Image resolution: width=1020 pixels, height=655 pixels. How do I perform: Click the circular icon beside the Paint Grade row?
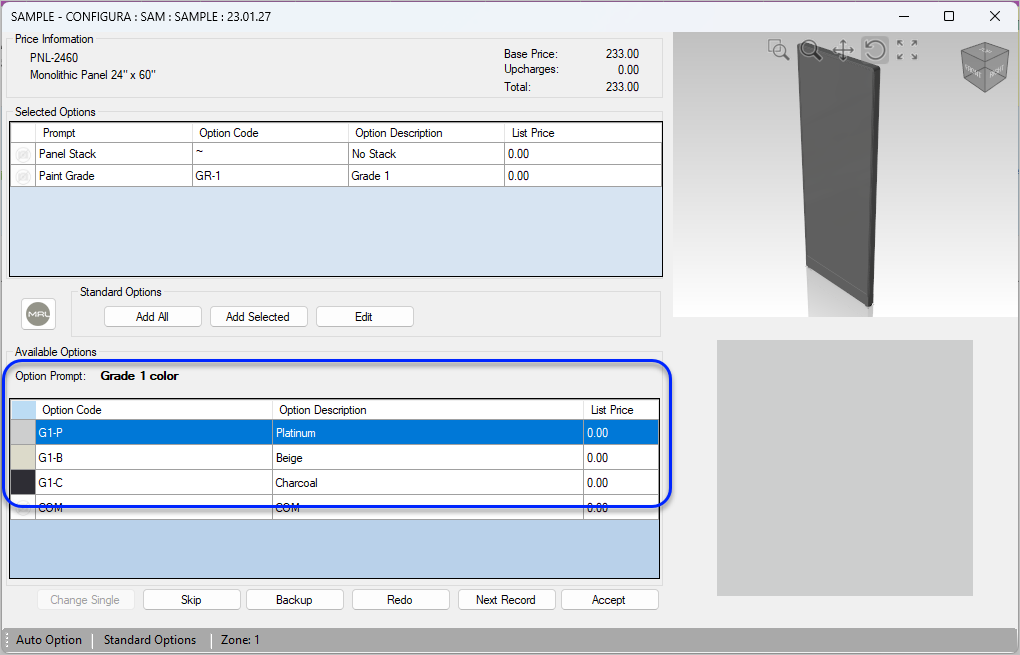pyautogui.click(x=21, y=175)
